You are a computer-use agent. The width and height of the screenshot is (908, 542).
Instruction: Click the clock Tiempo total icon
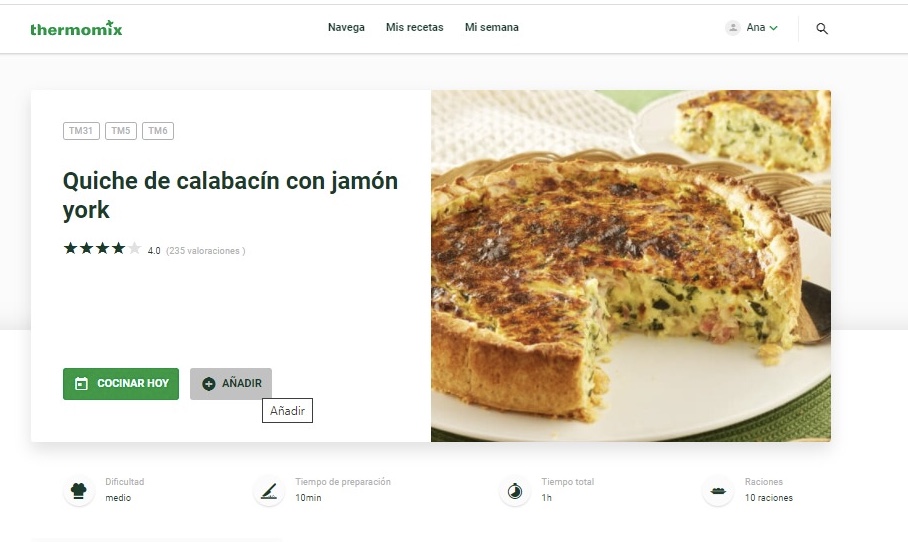(x=515, y=491)
